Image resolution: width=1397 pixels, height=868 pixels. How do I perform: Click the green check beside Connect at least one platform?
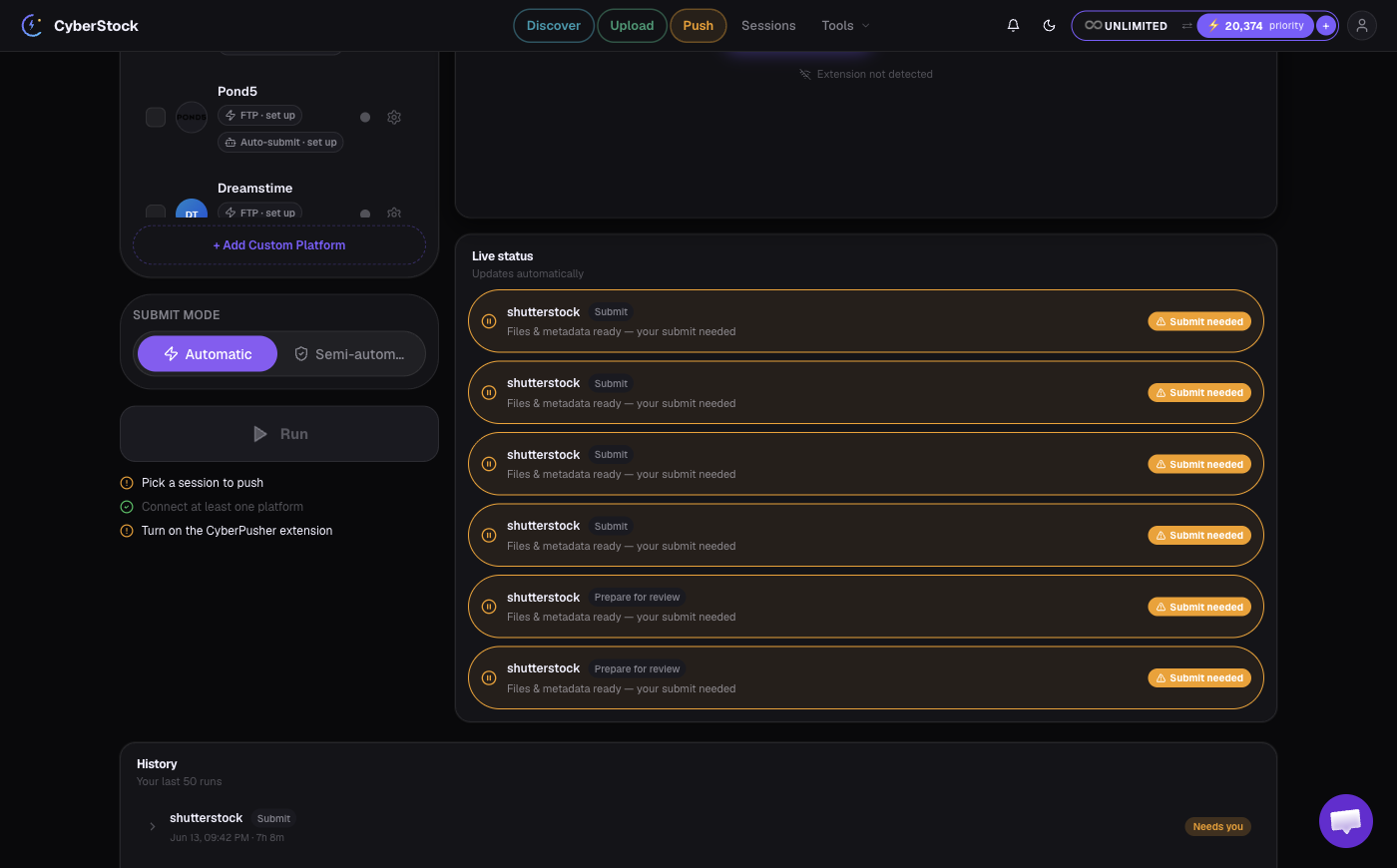(127, 507)
